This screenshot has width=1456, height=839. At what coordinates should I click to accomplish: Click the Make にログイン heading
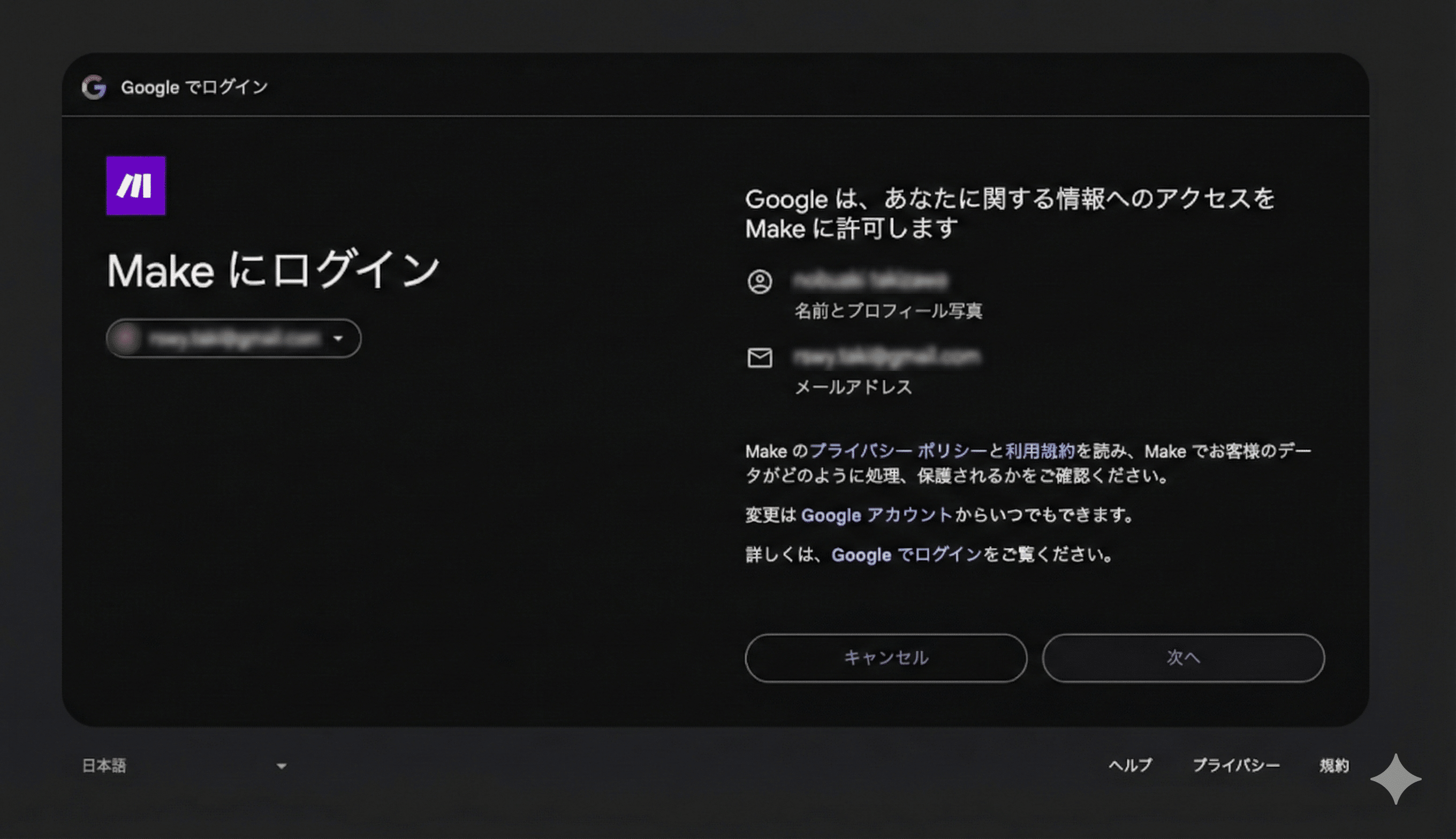273,270
